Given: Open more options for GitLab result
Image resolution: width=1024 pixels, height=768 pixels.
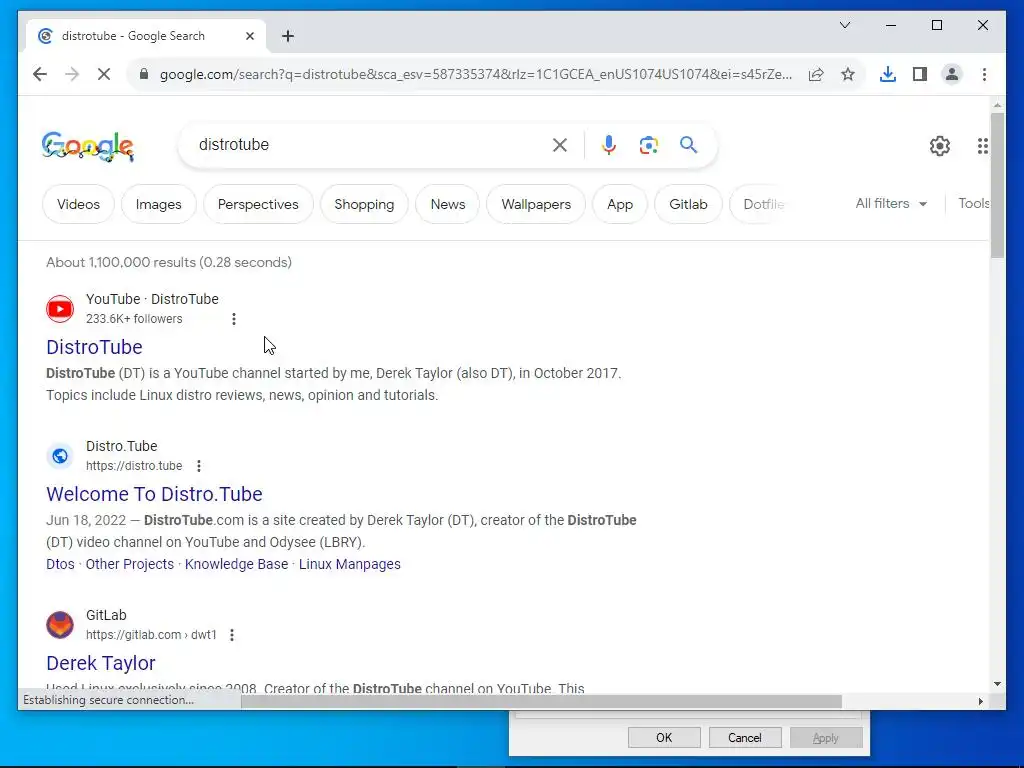Looking at the screenshot, I should click(232, 635).
